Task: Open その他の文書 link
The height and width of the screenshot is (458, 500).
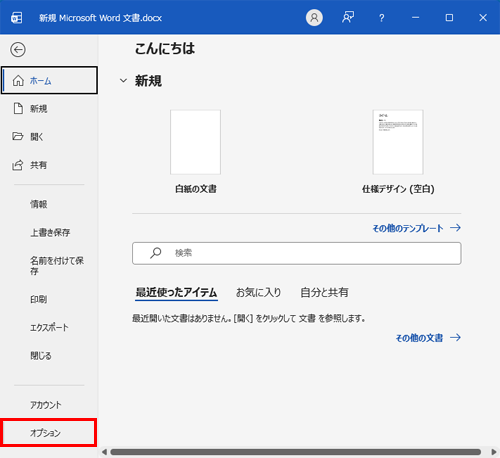Action: click(428, 338)
